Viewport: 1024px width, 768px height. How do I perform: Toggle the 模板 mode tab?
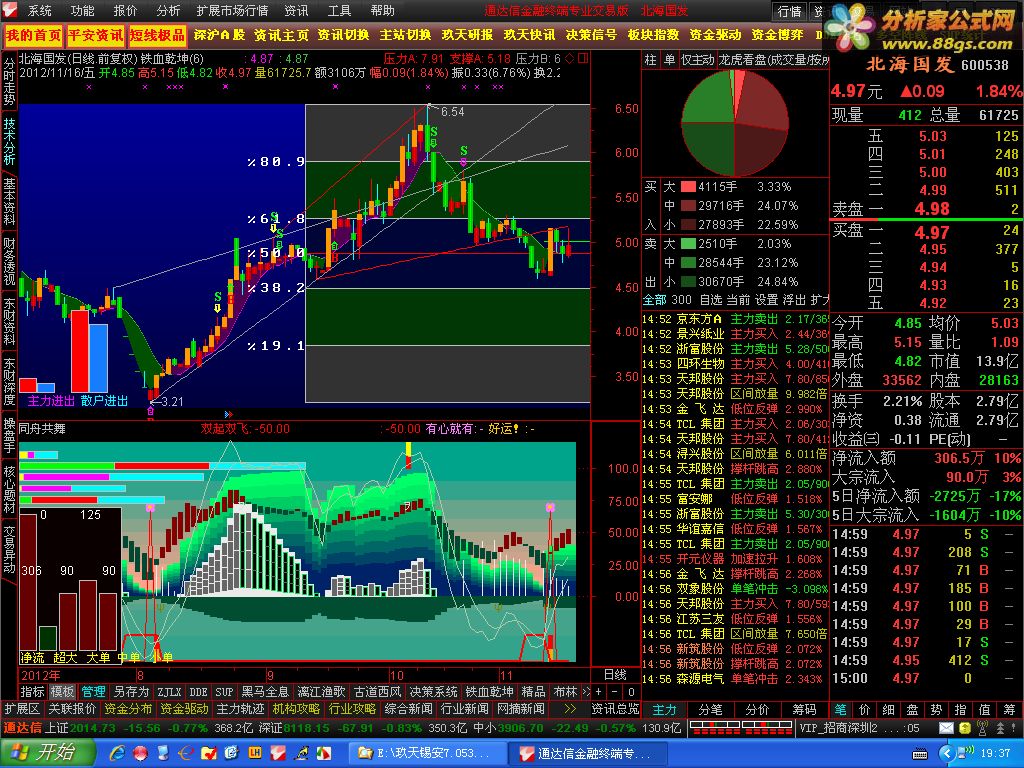click(x=63, y=692)
